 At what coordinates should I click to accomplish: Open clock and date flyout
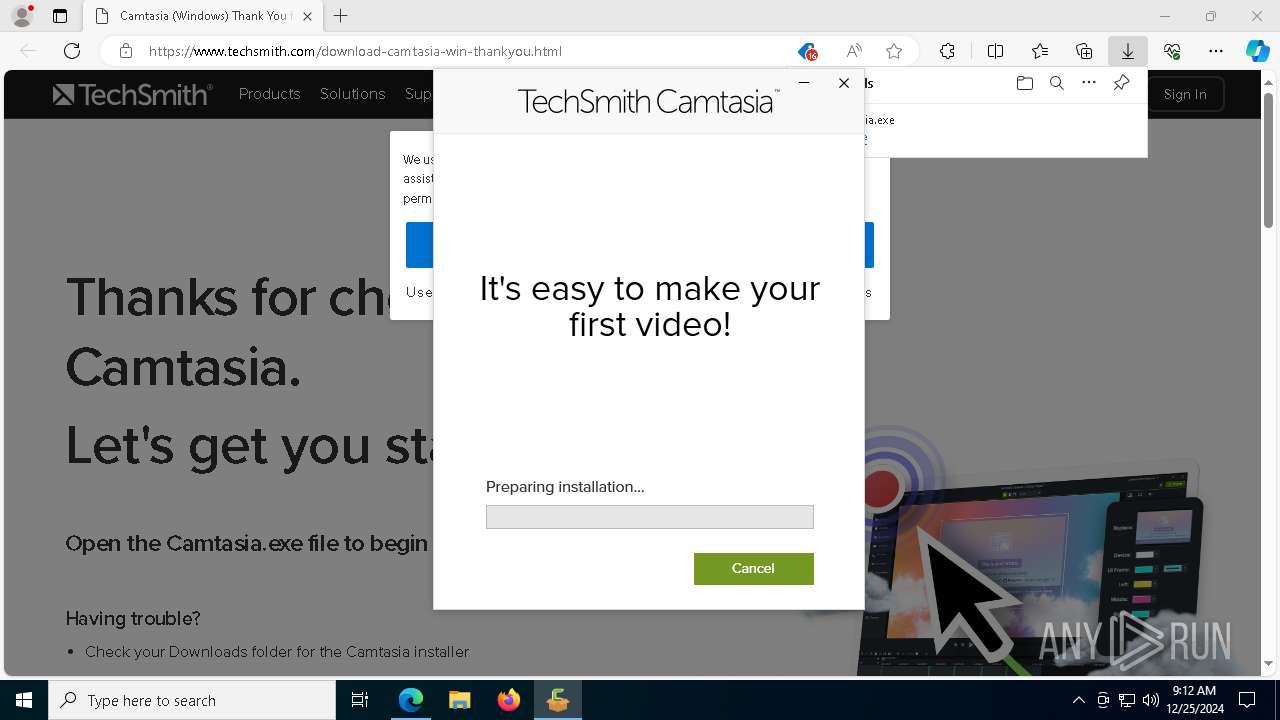pyautogui.click(x=1194, y=700)
